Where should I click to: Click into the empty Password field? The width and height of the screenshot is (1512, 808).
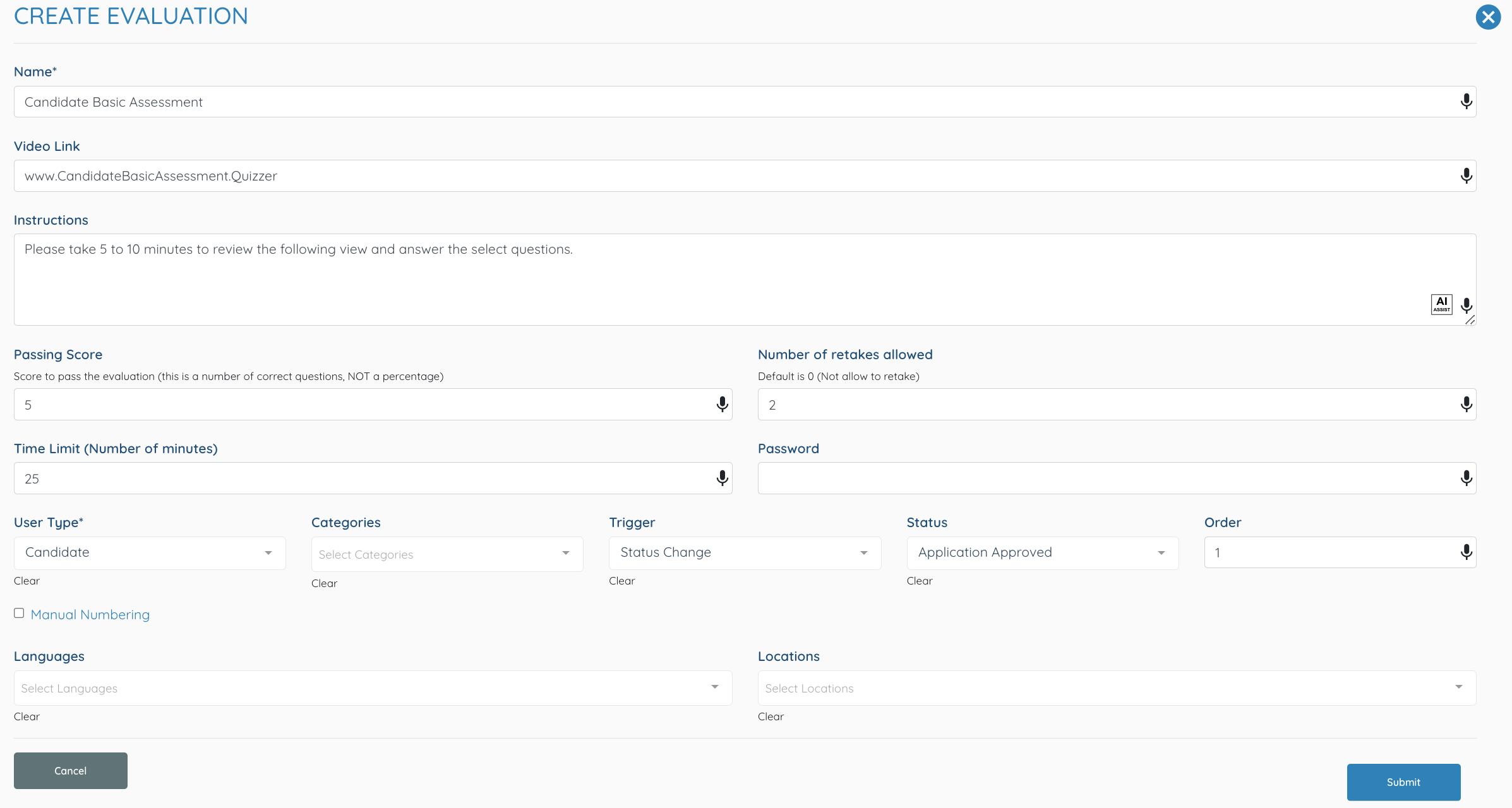pos(1117,478)
